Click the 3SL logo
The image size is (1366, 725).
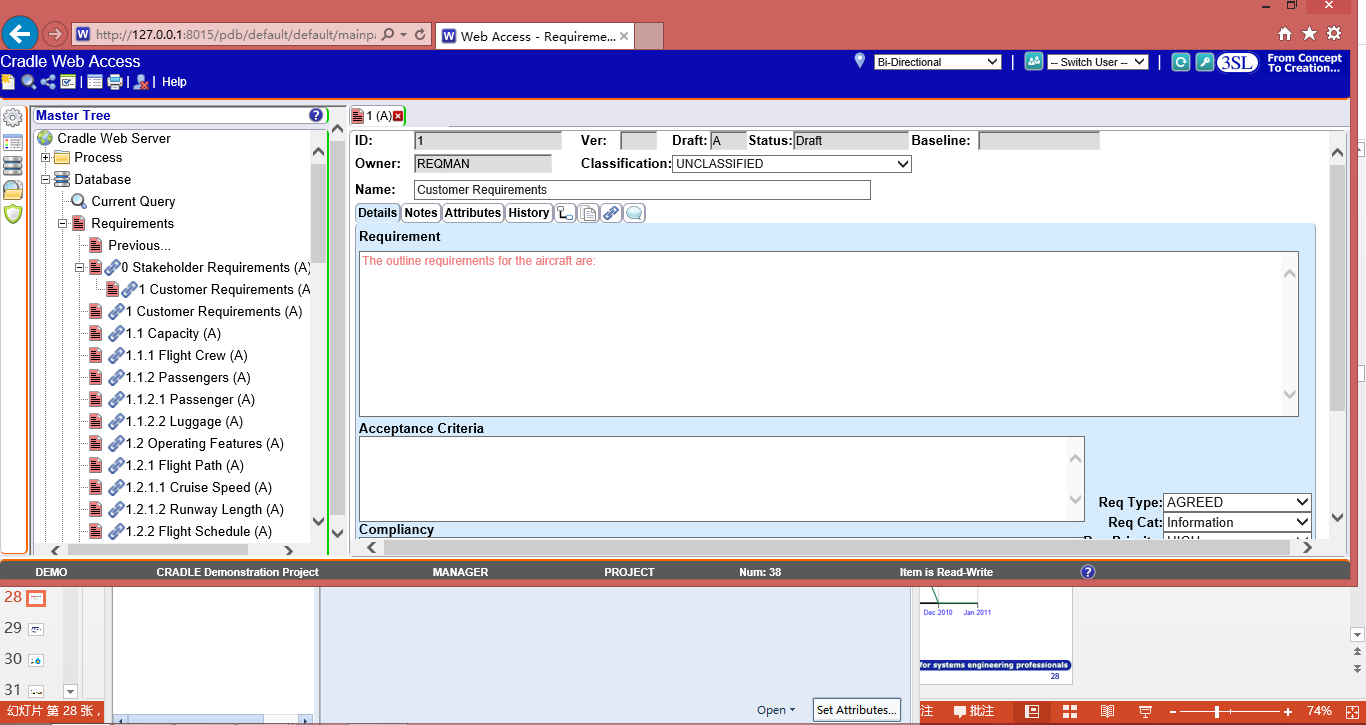1238,62
